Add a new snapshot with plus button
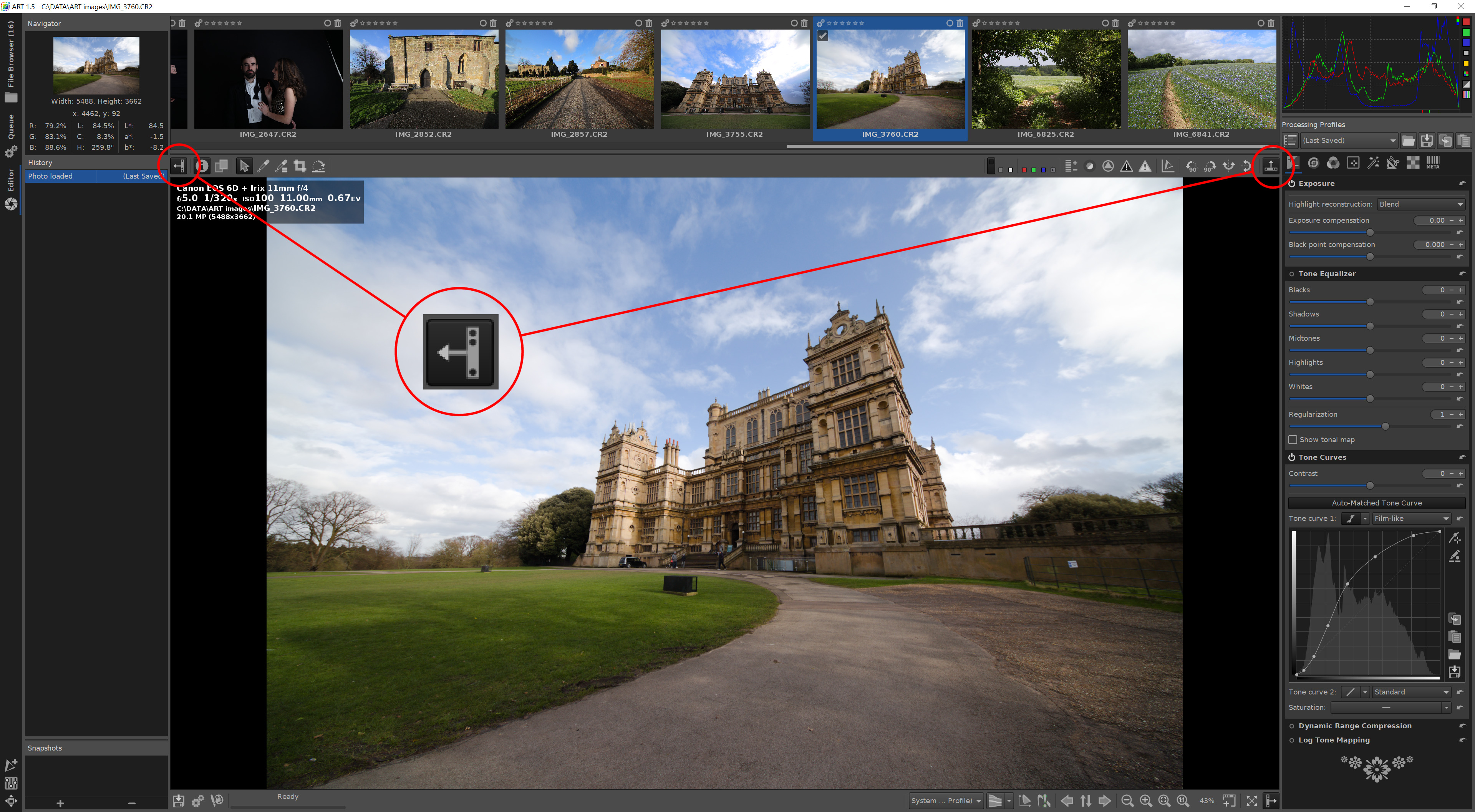The height and width of the screenshot is (812, 1475). (60, 804)
